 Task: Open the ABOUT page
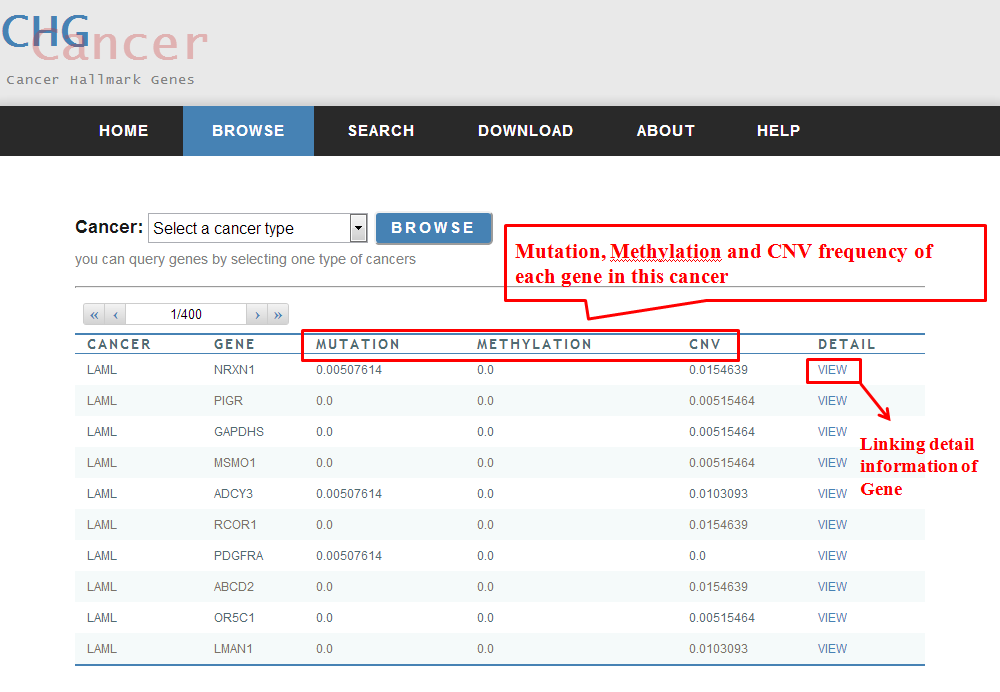tap(665, 131)
